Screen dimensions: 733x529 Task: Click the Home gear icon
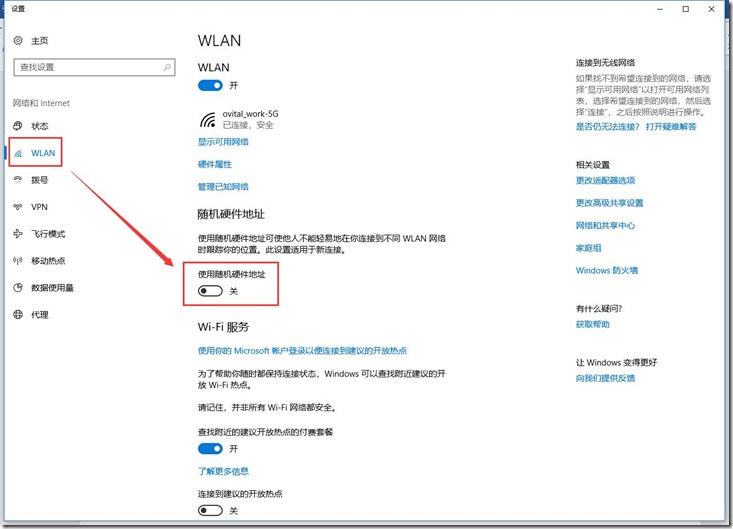[x=18, y=41]
